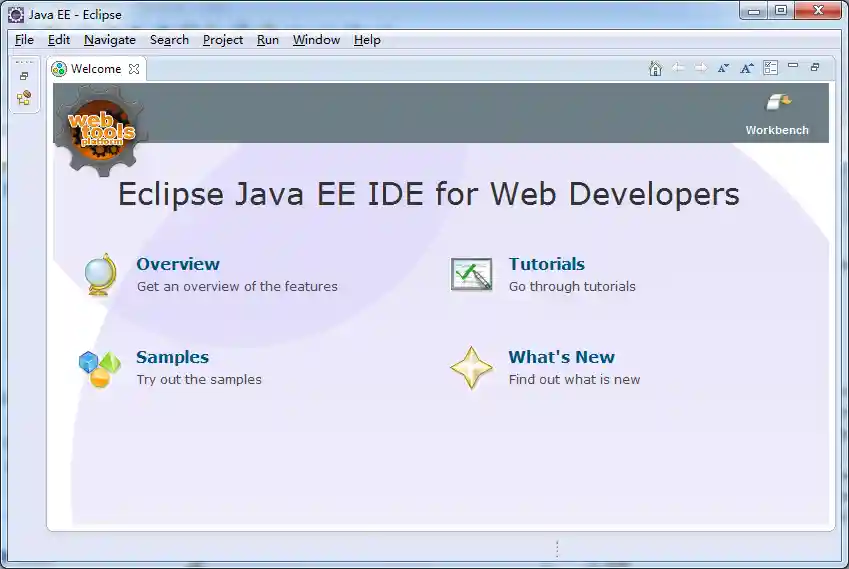The height and width of the screenshot is (569, 849).
Task: Click the forward navigation arrow
Action: 701,68
